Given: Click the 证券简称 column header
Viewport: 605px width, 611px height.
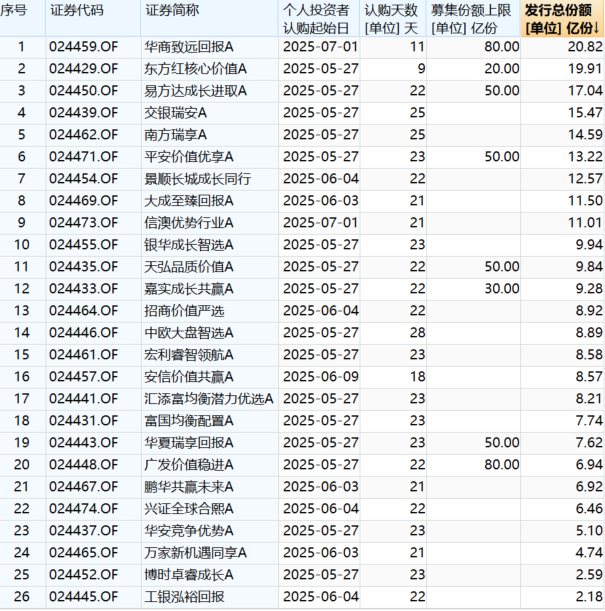Looking at the screenshot, I should (x=210, y=18).
